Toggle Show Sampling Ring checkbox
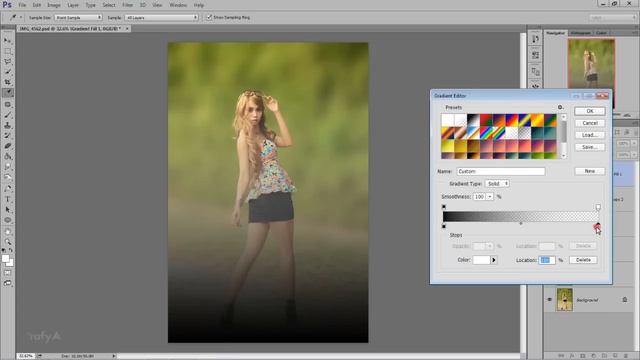The width and height of the screenshot is (640, 360). (209, 17)
